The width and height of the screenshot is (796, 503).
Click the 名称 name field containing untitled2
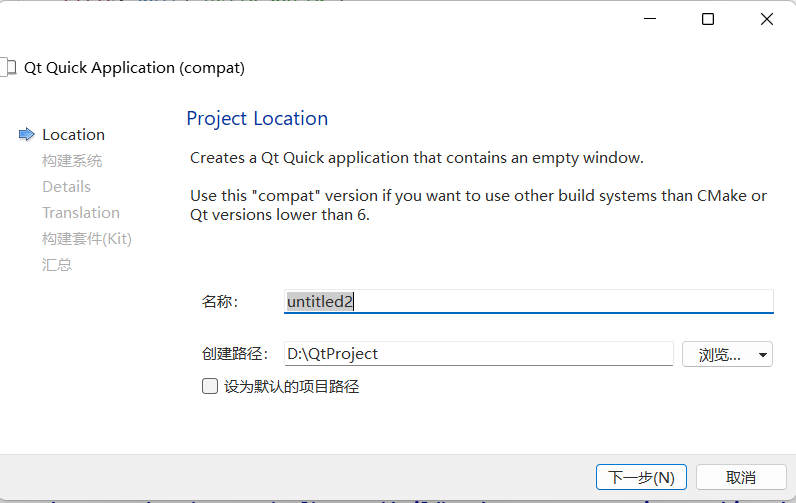[528, 301]
